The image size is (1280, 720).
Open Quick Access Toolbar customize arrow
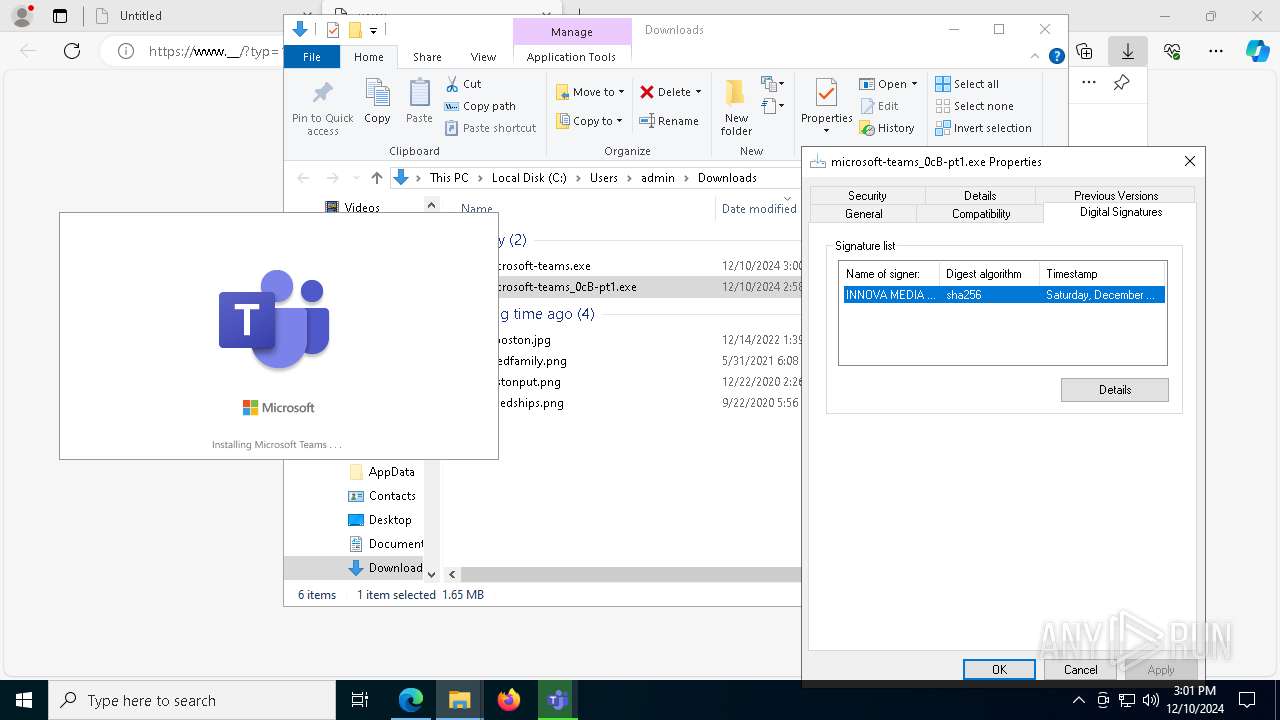[x=373, y=30]
